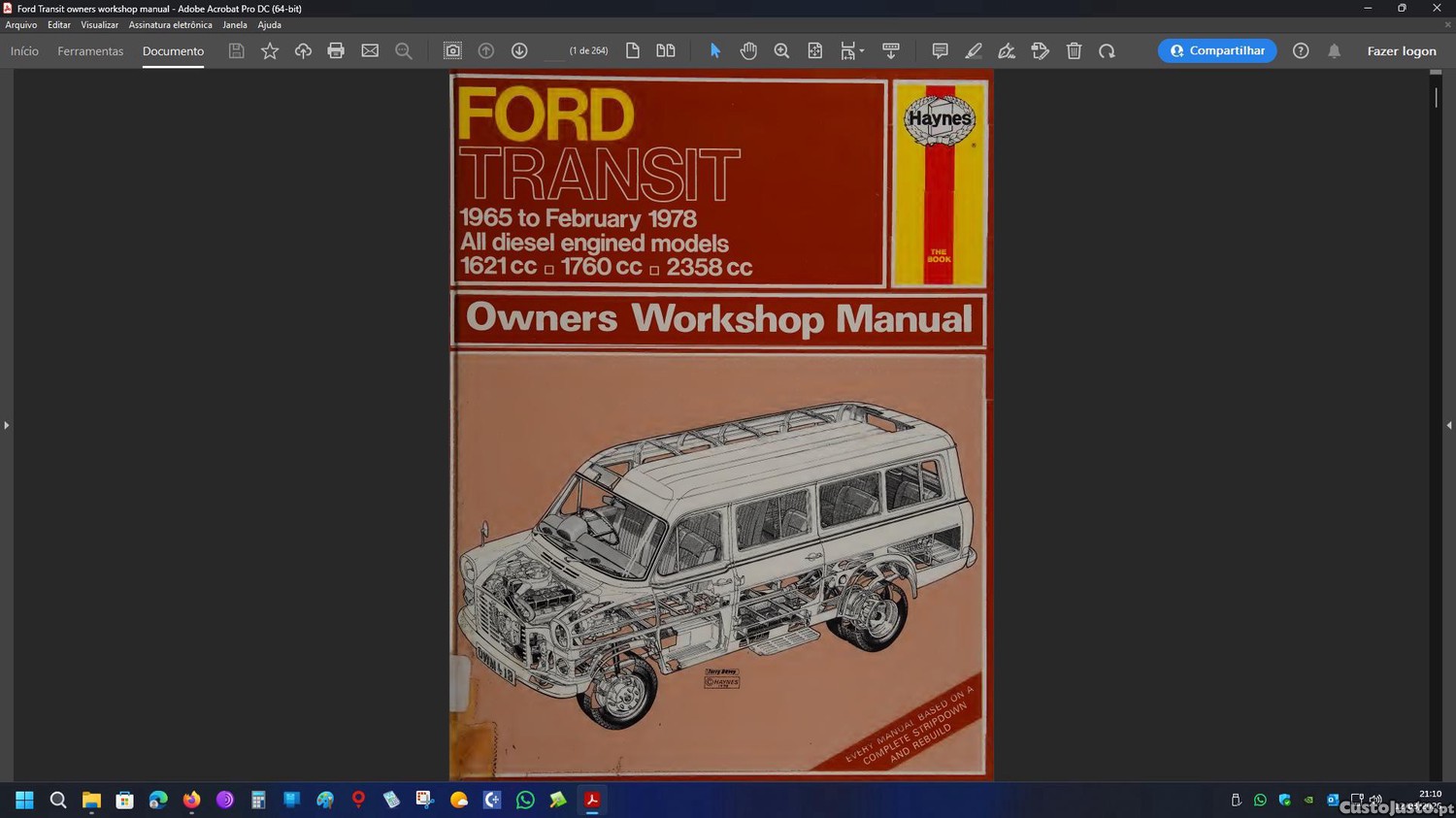Toggle two-page side-by-side view
Viewport: 1456px width, 818px height.
coord(666,51)
